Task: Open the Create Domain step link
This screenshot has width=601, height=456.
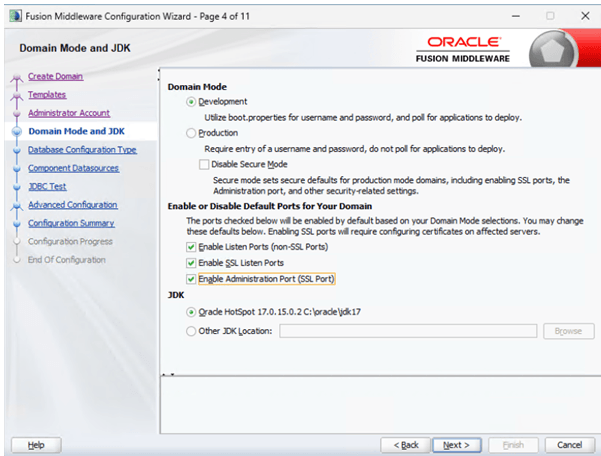Action: click(x=56, y=76)
